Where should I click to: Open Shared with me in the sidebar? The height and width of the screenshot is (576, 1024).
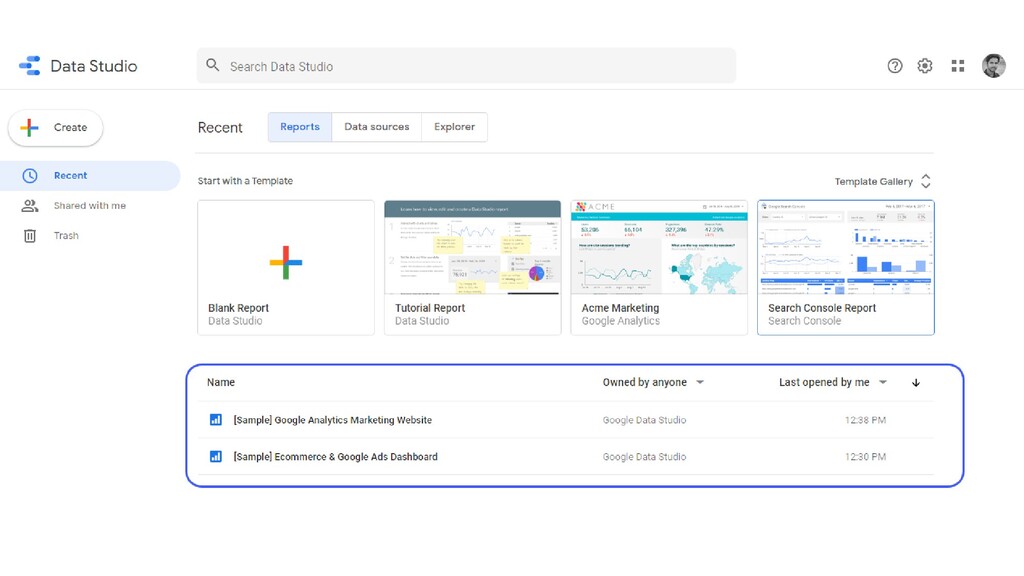[x=90, y=206]
